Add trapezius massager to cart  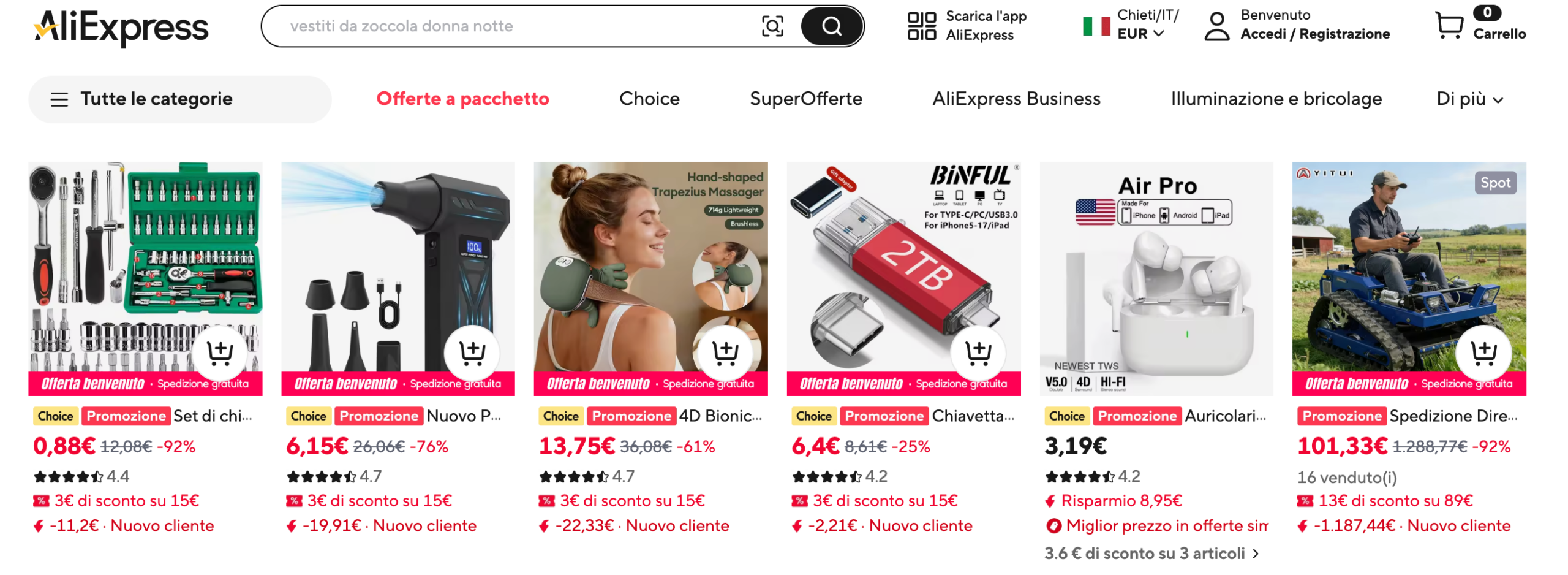(725, 352)
